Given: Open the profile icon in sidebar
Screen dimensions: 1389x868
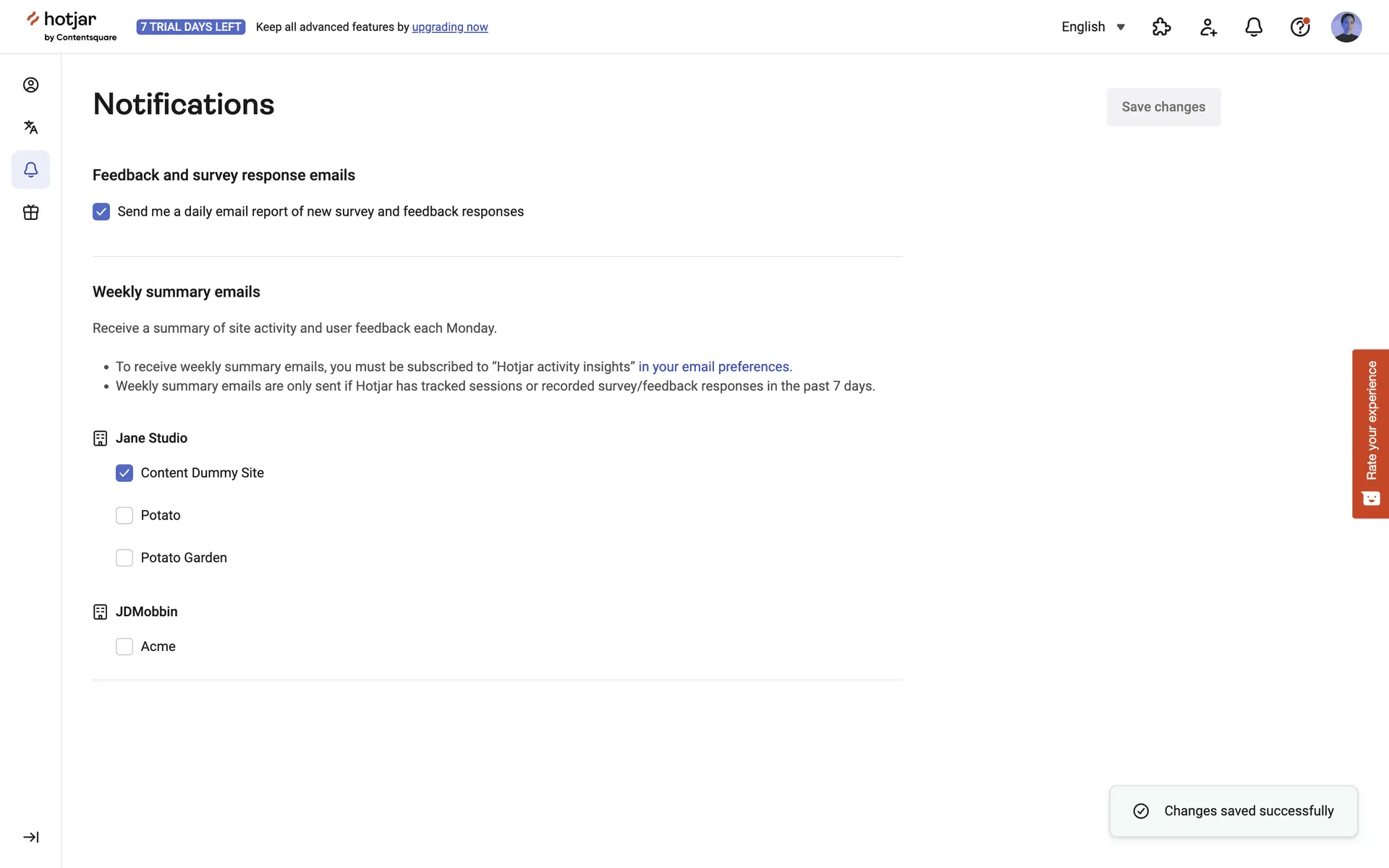Looking at the screenshot, I should pyautogui.click(x=30, y=85).
